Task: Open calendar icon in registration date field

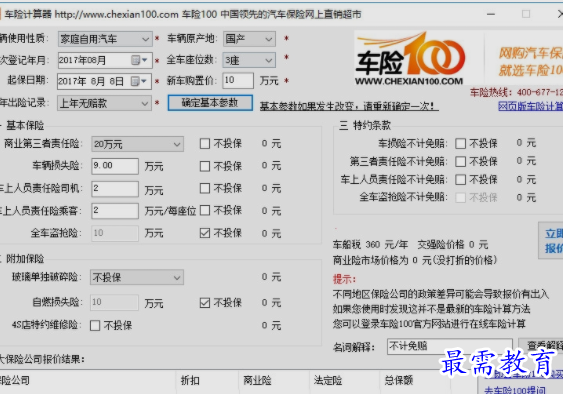Action: (135, 60)
